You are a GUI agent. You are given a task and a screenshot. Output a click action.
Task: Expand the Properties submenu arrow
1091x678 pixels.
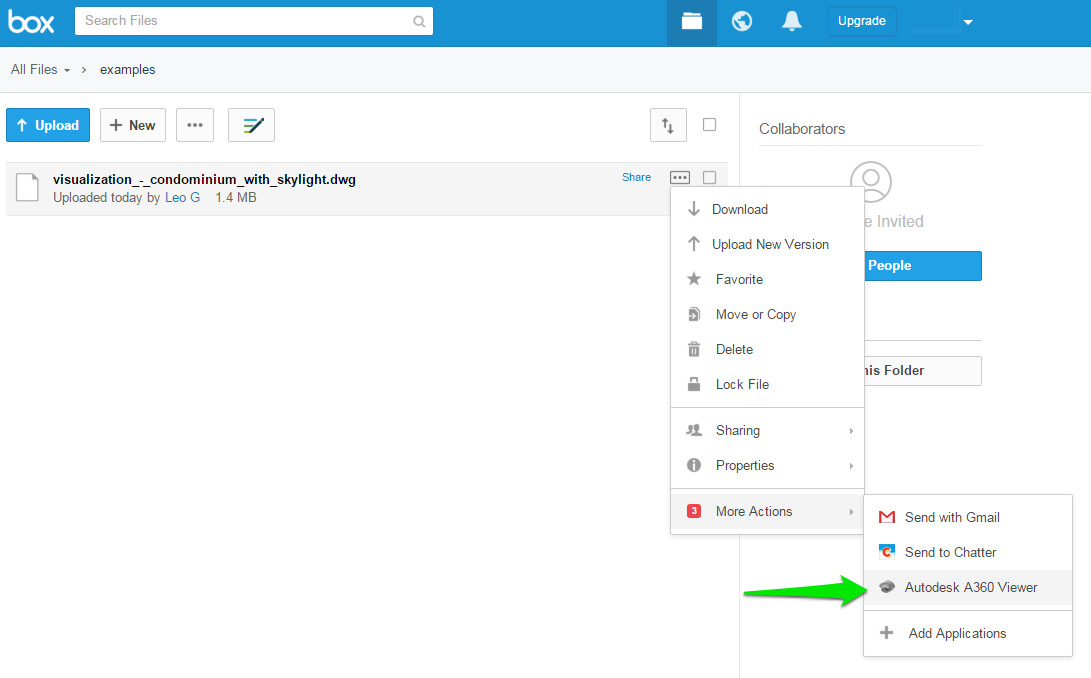(x=851, y=466)
